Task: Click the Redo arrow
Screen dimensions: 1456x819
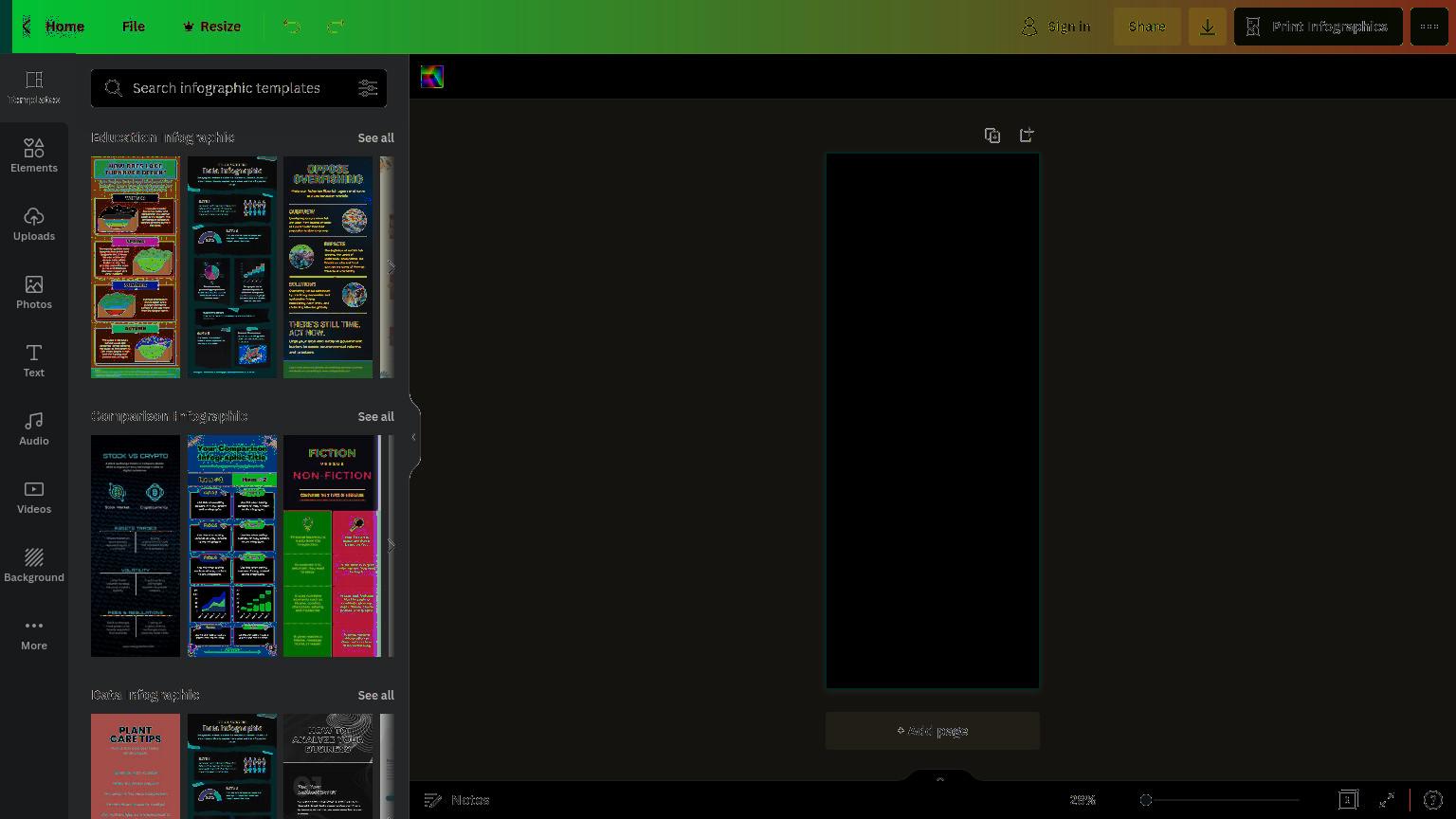Action: [x=335, y=27]
